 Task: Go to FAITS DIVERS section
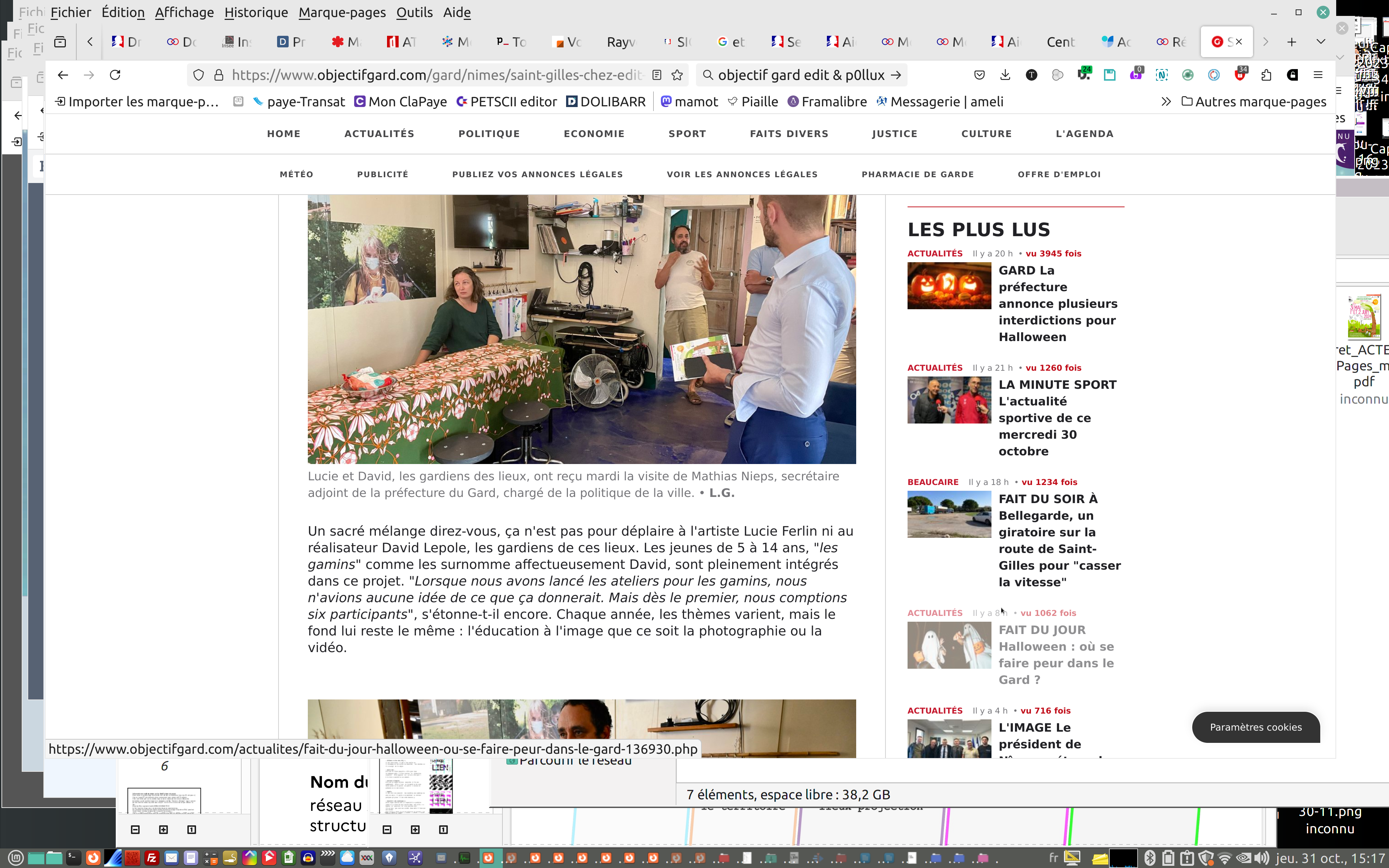click(x=789, y=134)
